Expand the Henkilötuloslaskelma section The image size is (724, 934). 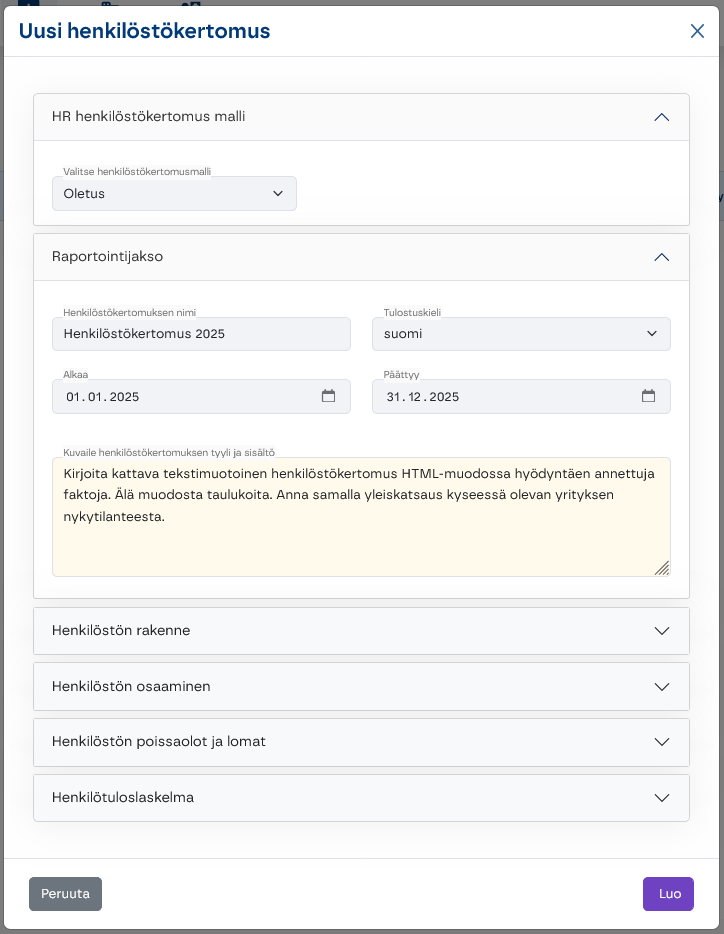coord(661,798)
